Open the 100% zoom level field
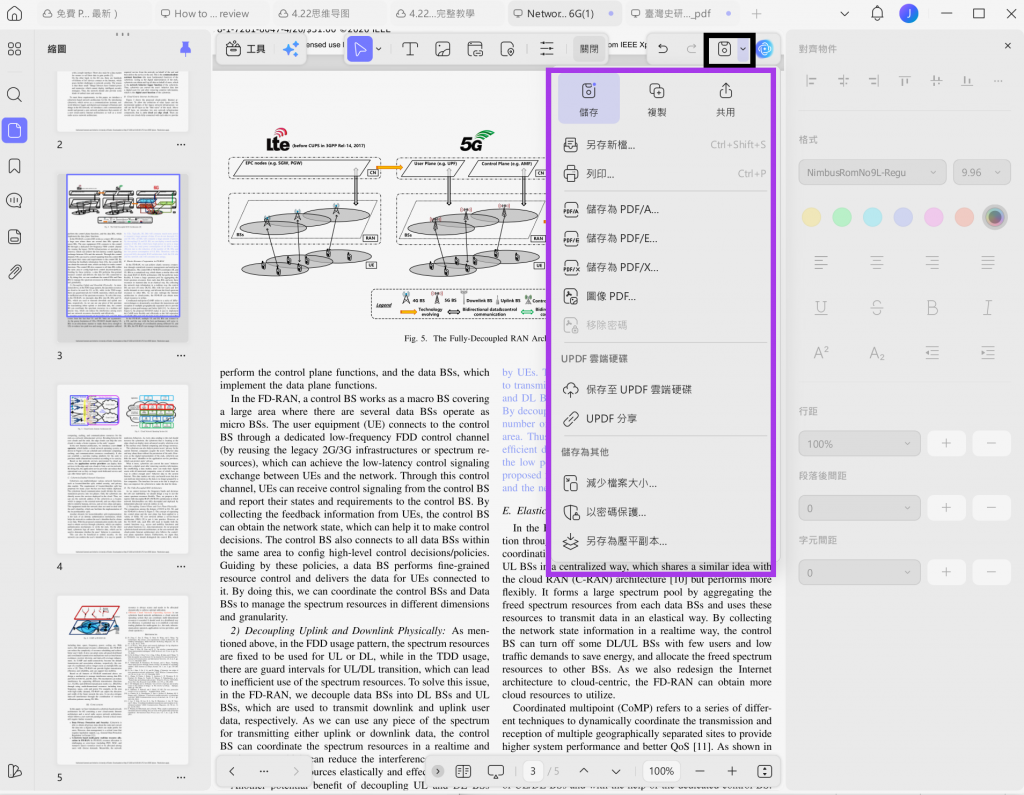Image resolution: width=1024 pixels, height=795 pixels. (x=661, y=771)
